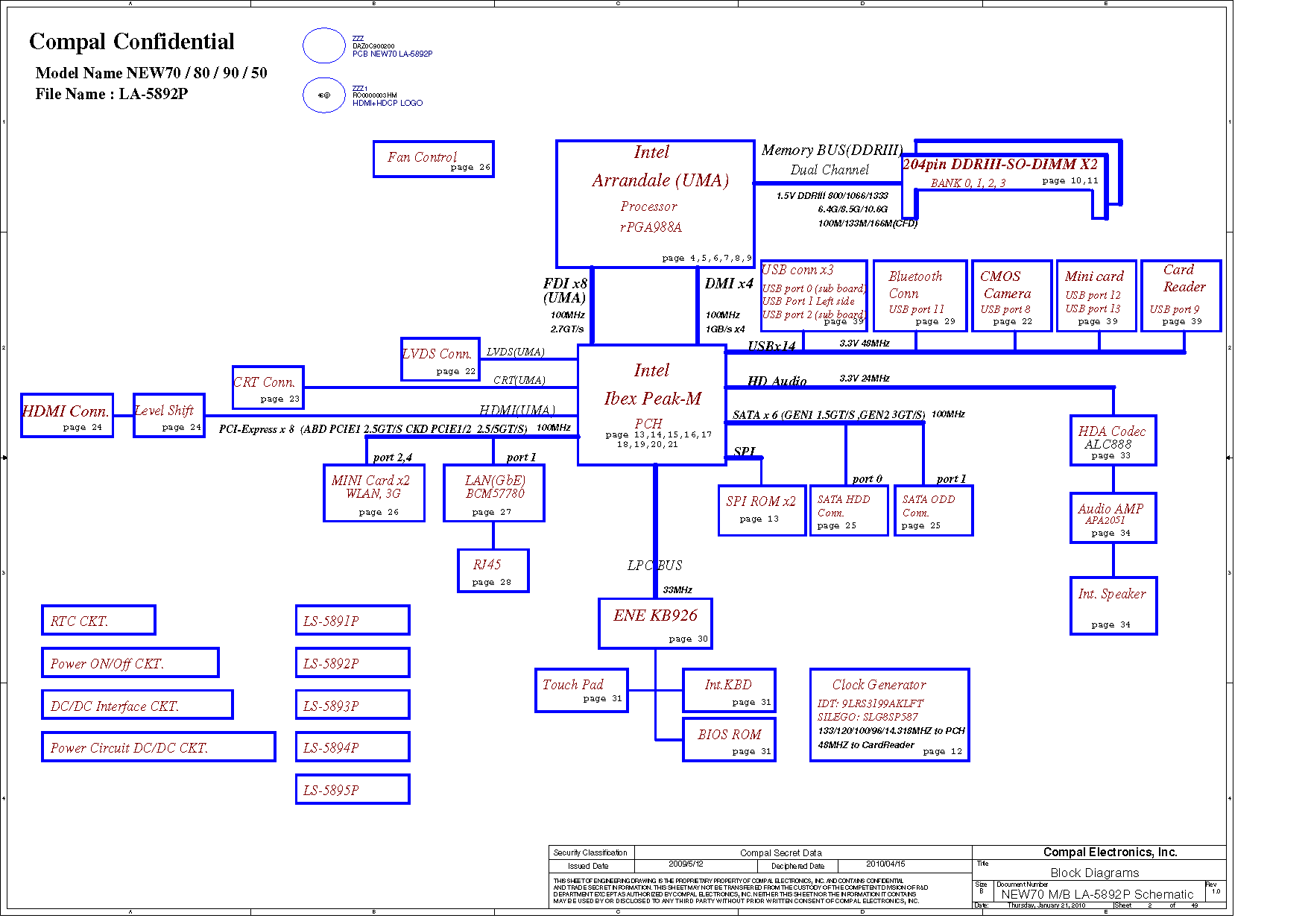The width and height of the screenshot is (1308, 924).
Task: Click the Fan Control block
Action: pyautogui.click(x=433, y=159)
